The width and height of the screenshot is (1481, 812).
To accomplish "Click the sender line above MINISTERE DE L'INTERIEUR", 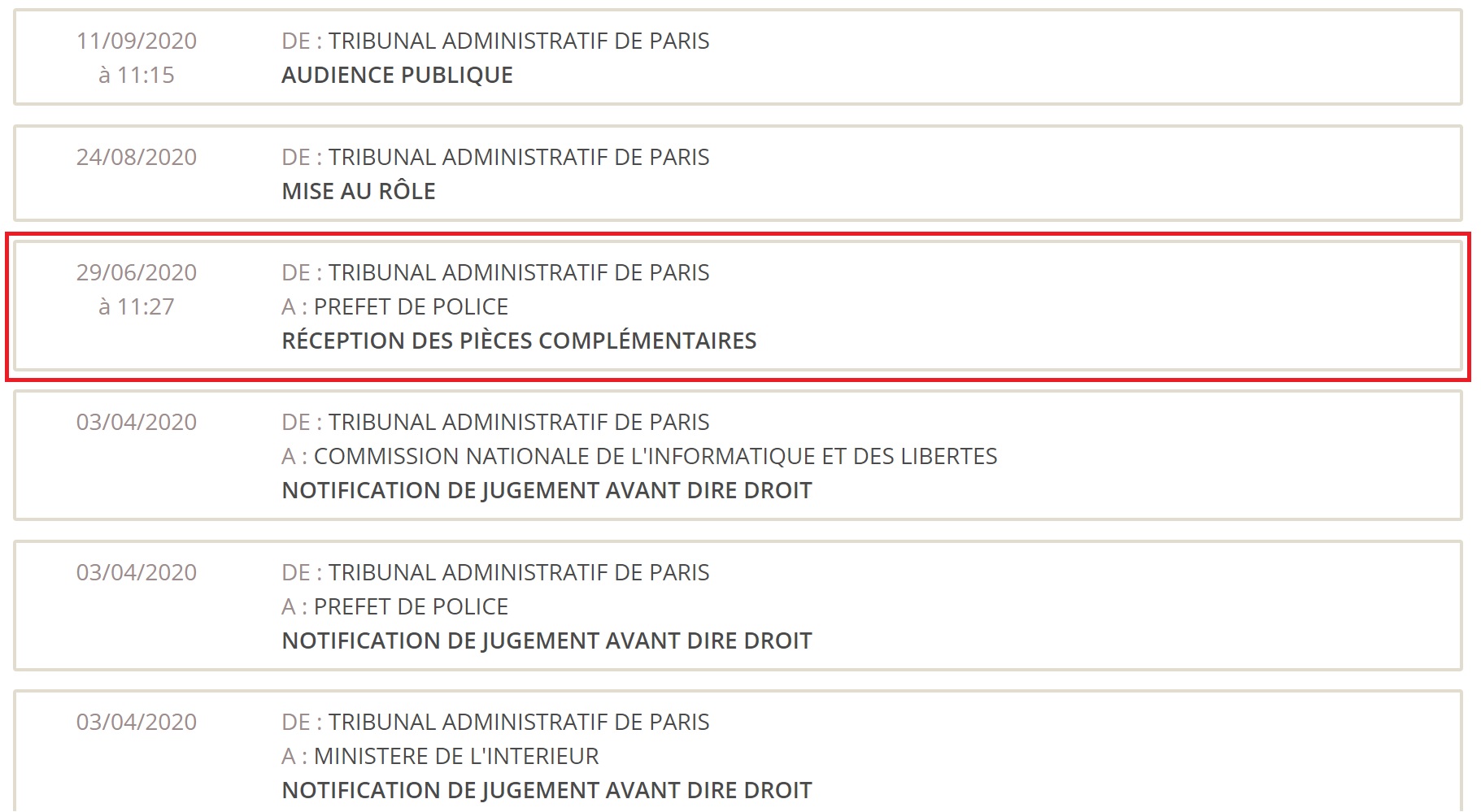I will [495, 722].
